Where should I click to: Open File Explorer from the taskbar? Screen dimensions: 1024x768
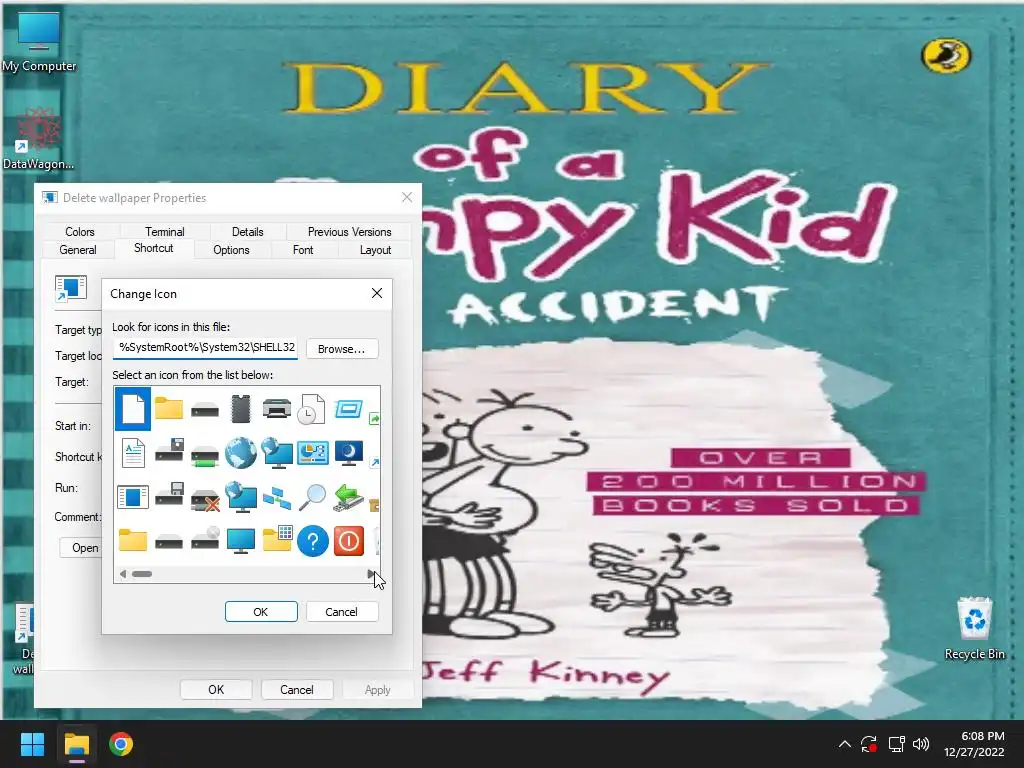(x=76, y=744)
